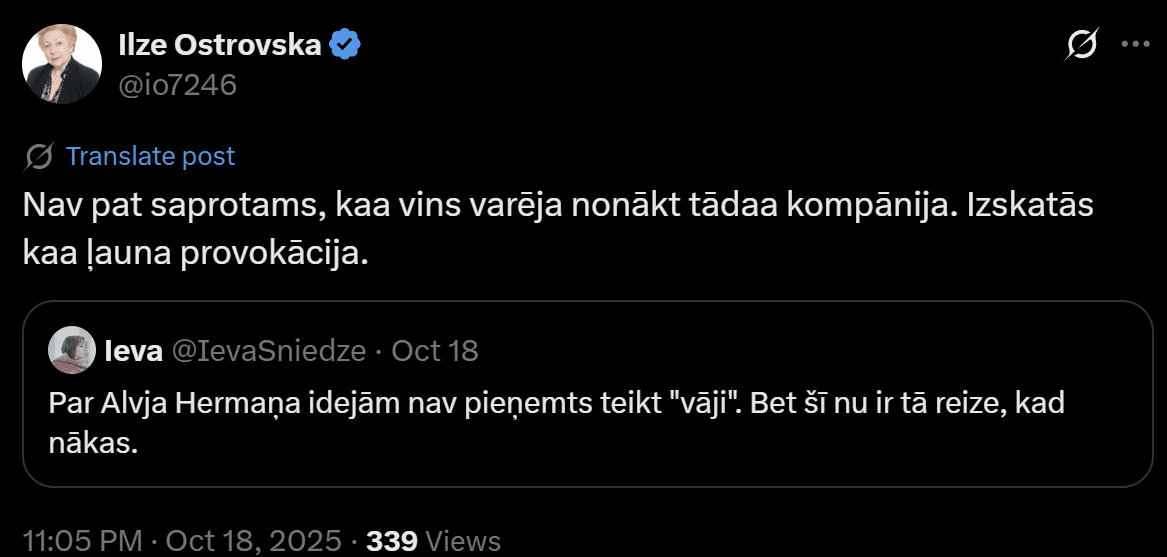This screenshot has width=1167, height=557.
Task: Open Ilze Ostrovska's profile picture
Action: tap(62, 64)
